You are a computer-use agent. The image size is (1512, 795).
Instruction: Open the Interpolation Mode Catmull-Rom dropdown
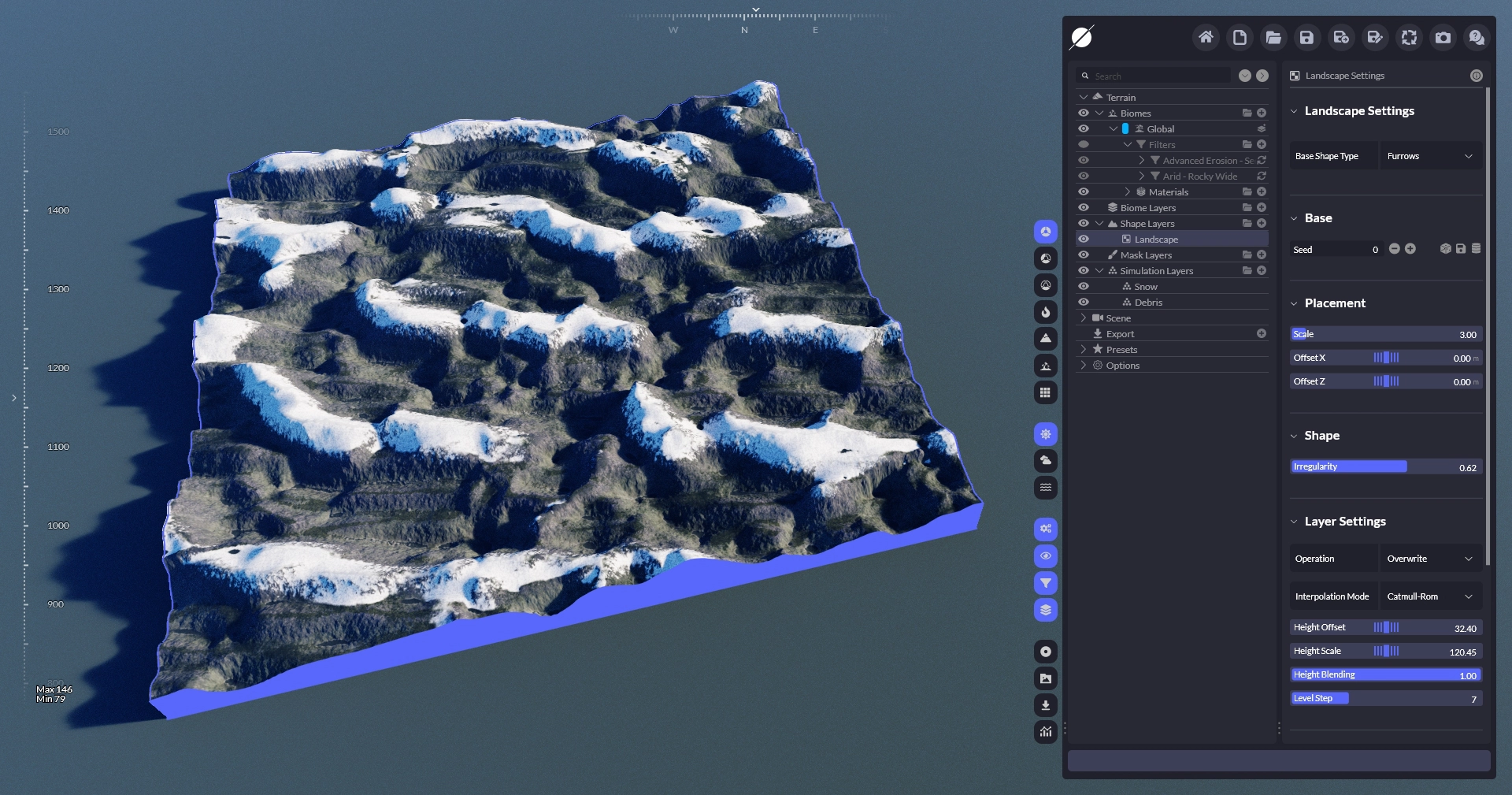(1429, 596)
